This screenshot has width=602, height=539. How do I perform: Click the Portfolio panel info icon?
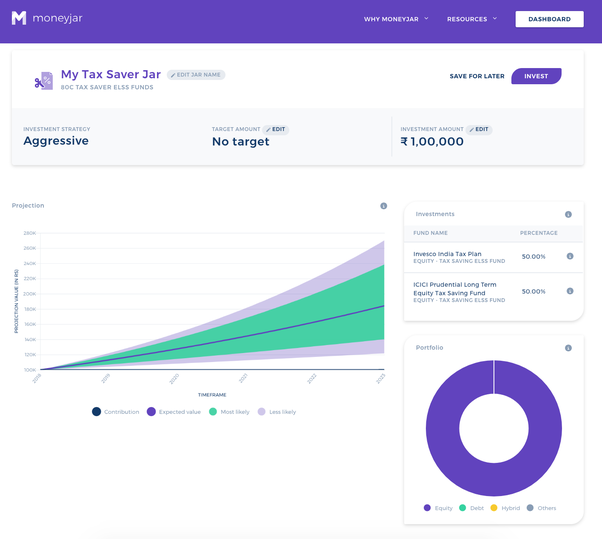568,348
